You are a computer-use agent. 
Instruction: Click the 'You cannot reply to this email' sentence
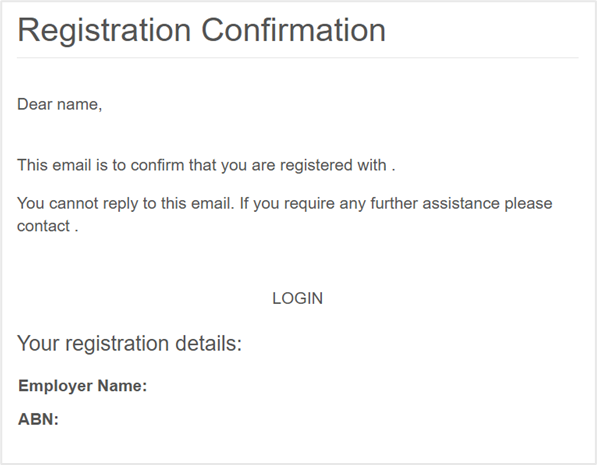pyautogui.click(x=126, y=204)
